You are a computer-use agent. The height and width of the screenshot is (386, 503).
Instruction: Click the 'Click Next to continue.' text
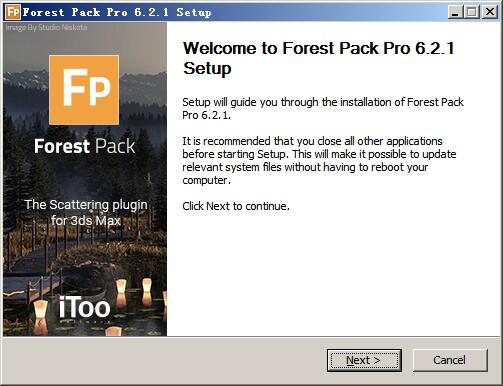[x=236, y=206]
